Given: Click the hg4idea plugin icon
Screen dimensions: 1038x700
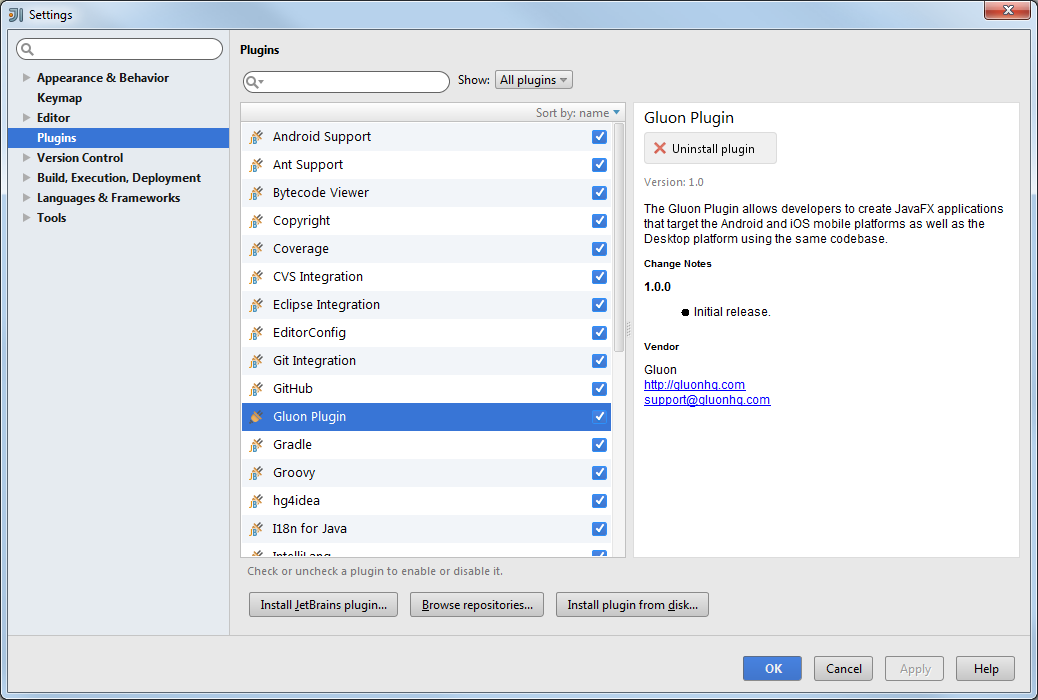Looking at the screenshot, I should point(256,501).
